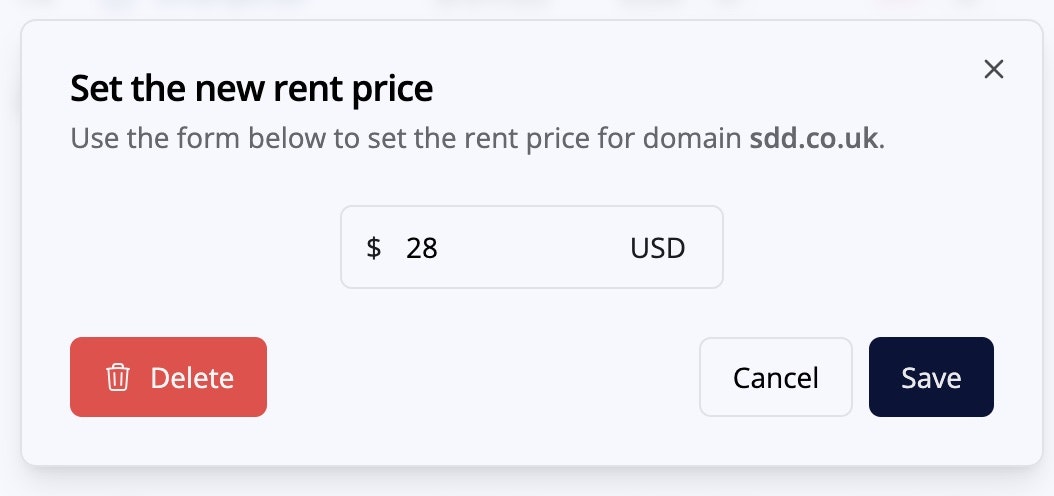Cancel the rent price change

775,377
